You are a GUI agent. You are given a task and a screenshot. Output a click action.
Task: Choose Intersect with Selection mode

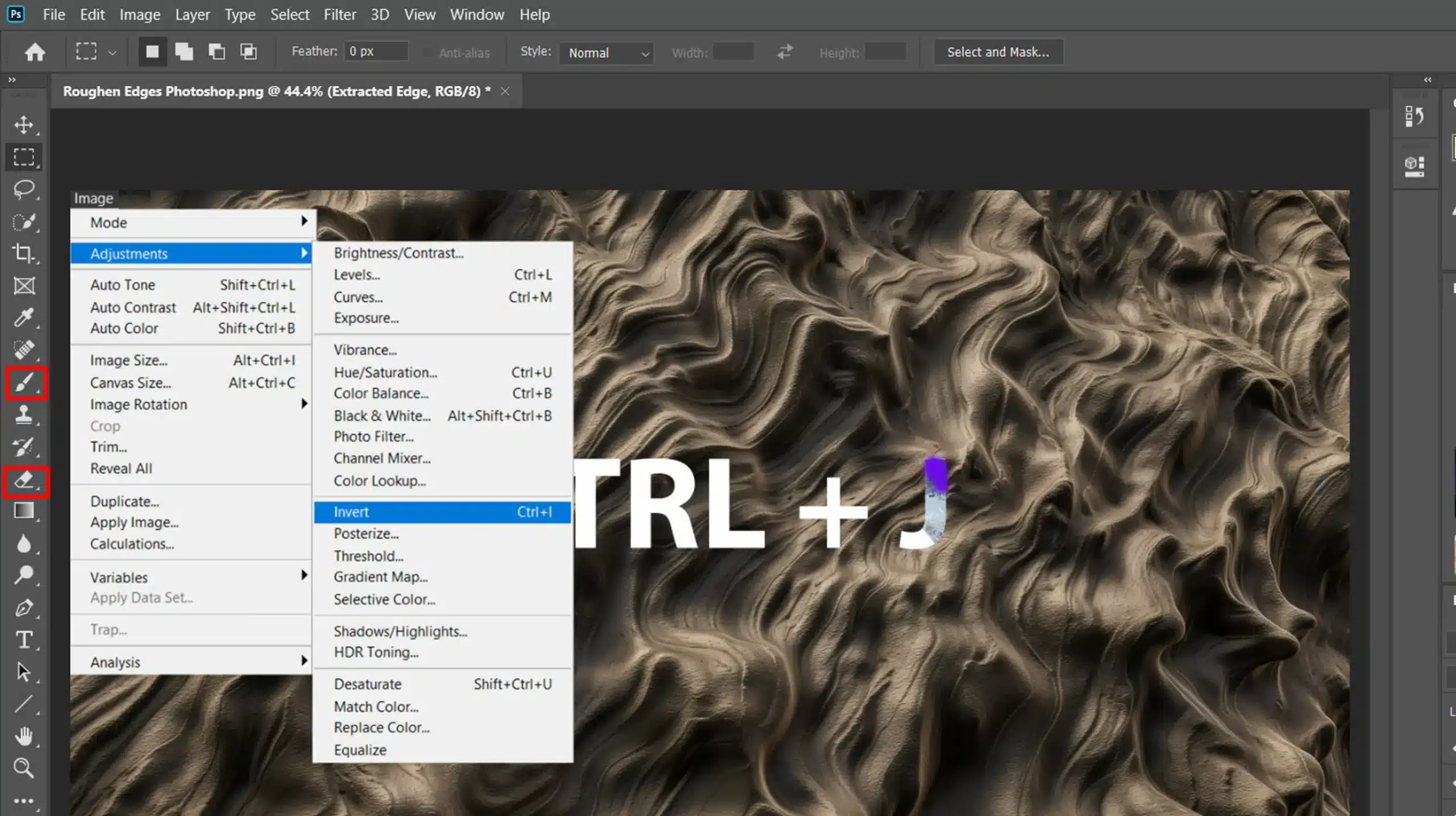[249, 52]
